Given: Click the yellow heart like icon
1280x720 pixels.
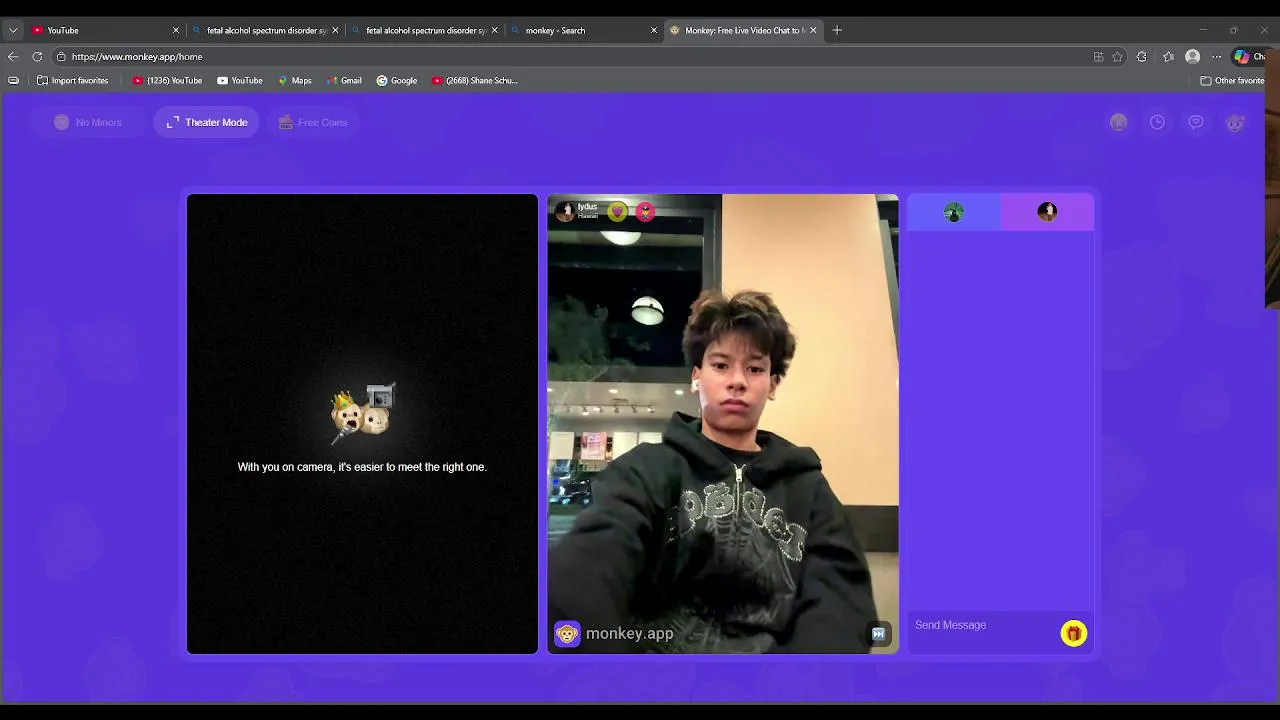Looking at the screenshot, I should pos(618,211).
